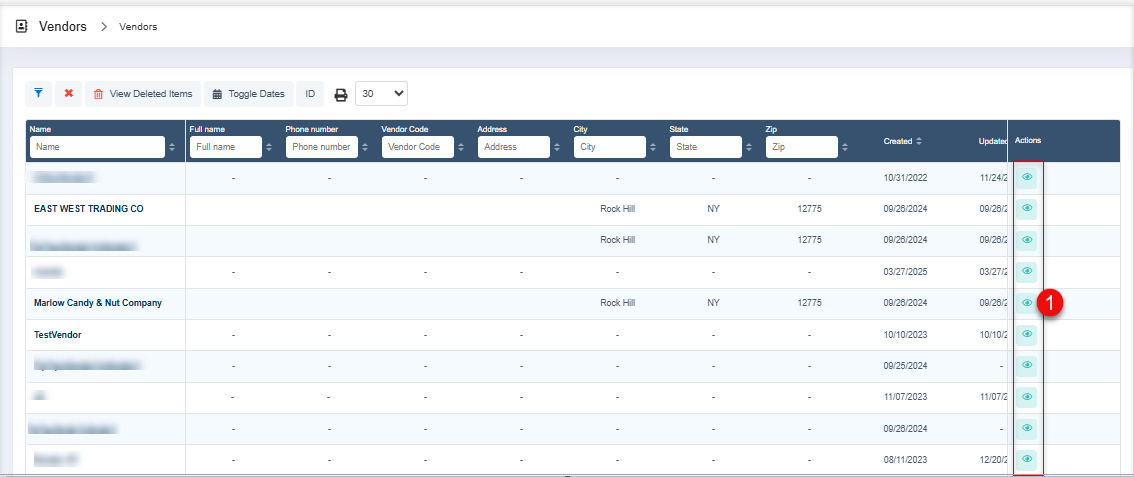Click the Vendor Code filter input
The image size is (1134, 477).
(x=417, y=147)
